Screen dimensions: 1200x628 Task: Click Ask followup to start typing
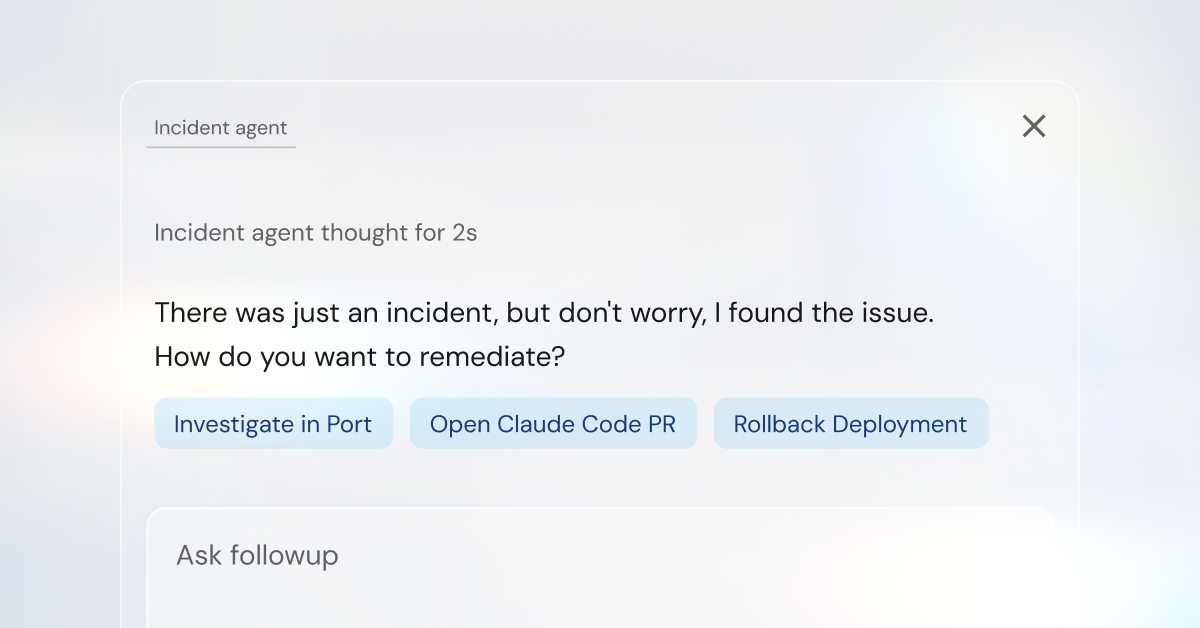[257, 555]
